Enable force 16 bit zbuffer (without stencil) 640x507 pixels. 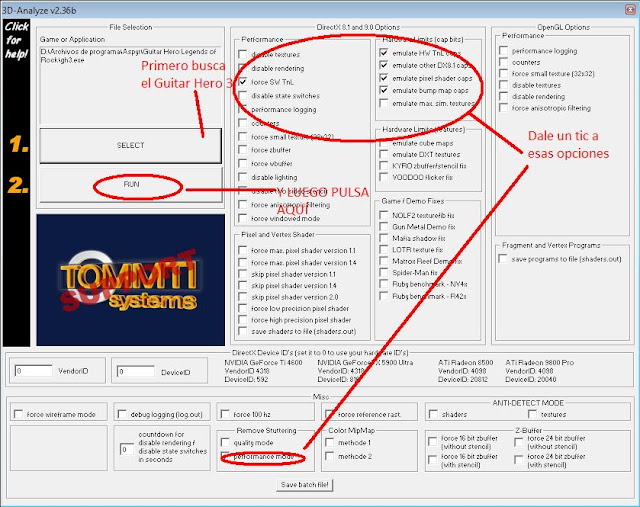pyautogui.click(x=433, y=442)
